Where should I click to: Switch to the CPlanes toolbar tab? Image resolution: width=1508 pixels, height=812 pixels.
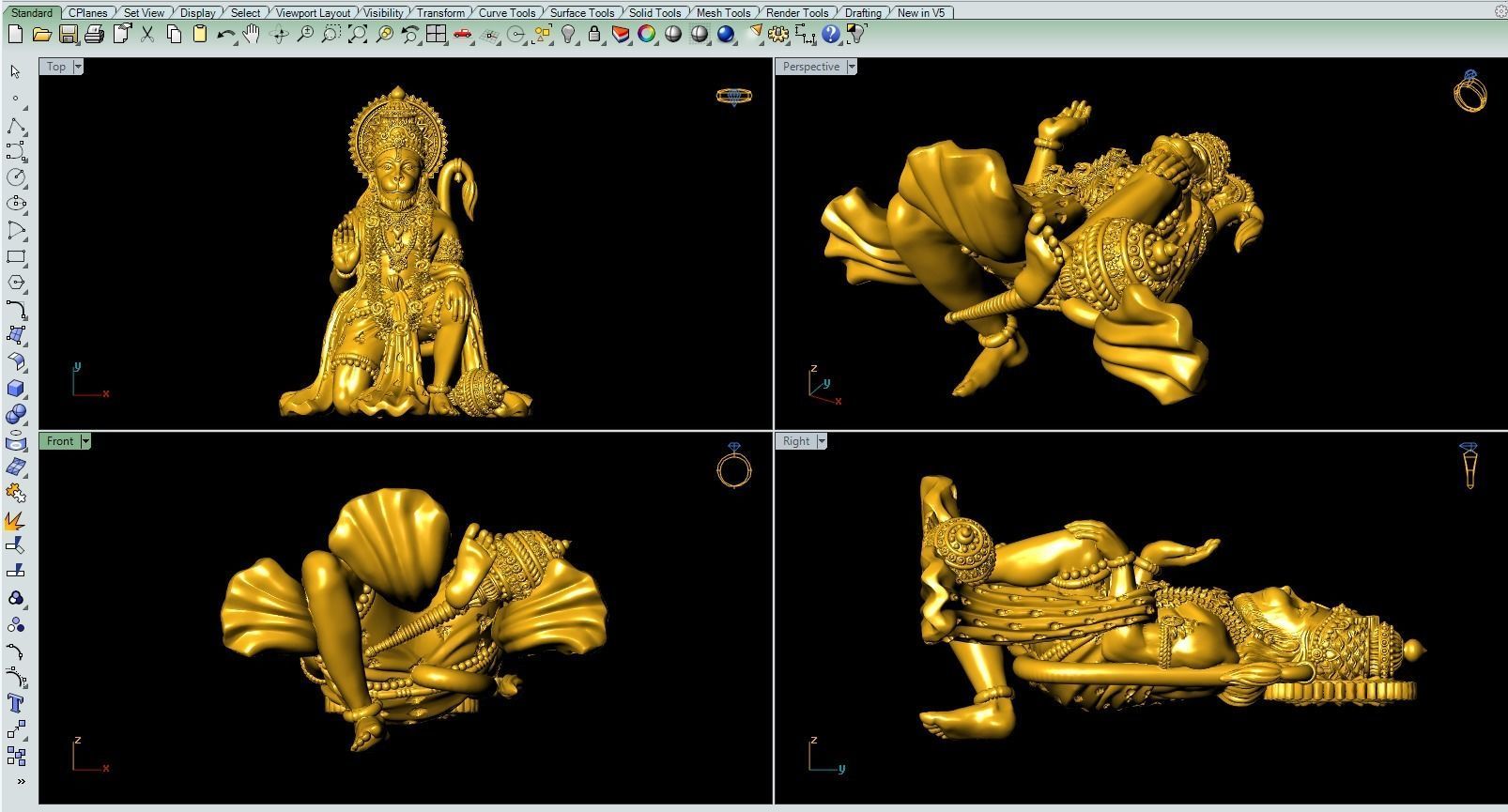click(88, 13)
